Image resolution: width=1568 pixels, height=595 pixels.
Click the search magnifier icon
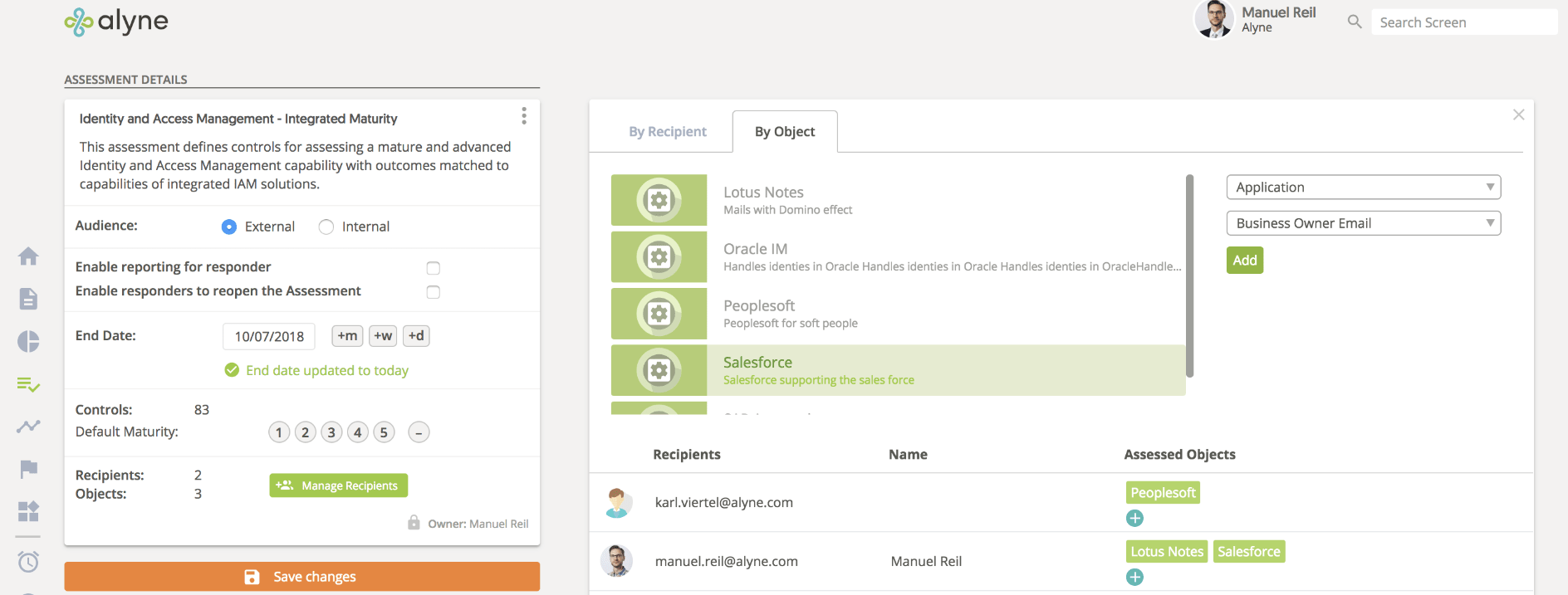[1355, 22]
